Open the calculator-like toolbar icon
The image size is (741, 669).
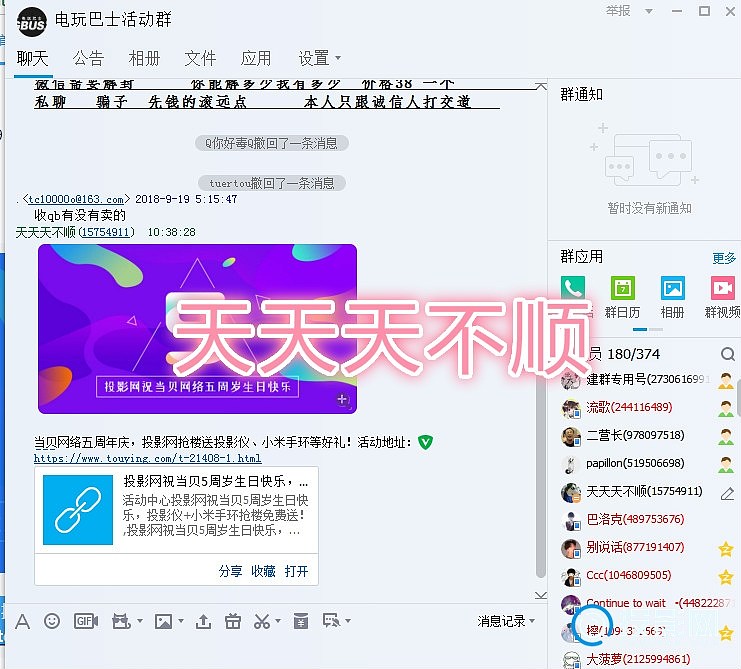(301, 621)
